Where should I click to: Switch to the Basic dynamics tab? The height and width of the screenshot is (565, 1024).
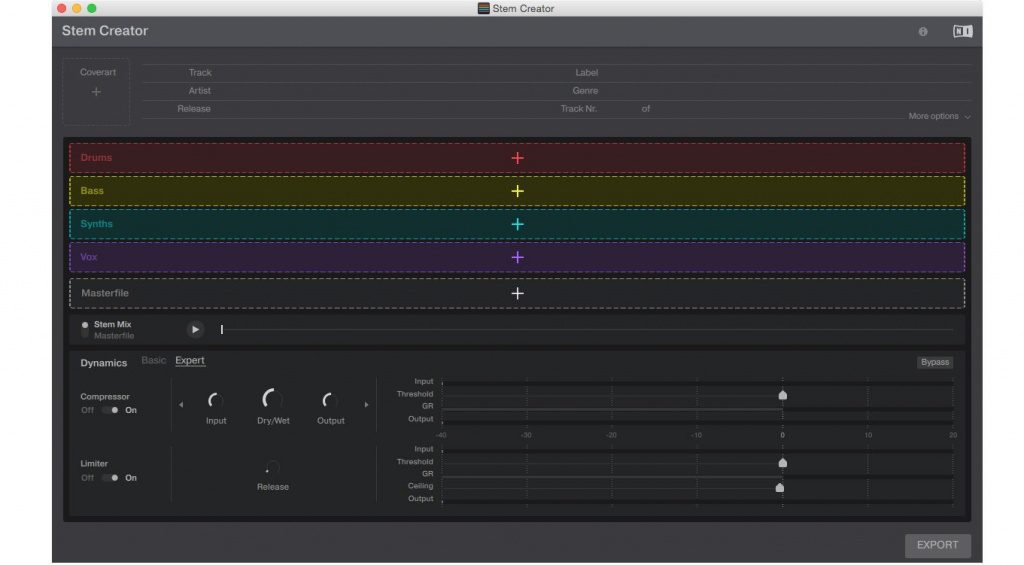point(153,361)
